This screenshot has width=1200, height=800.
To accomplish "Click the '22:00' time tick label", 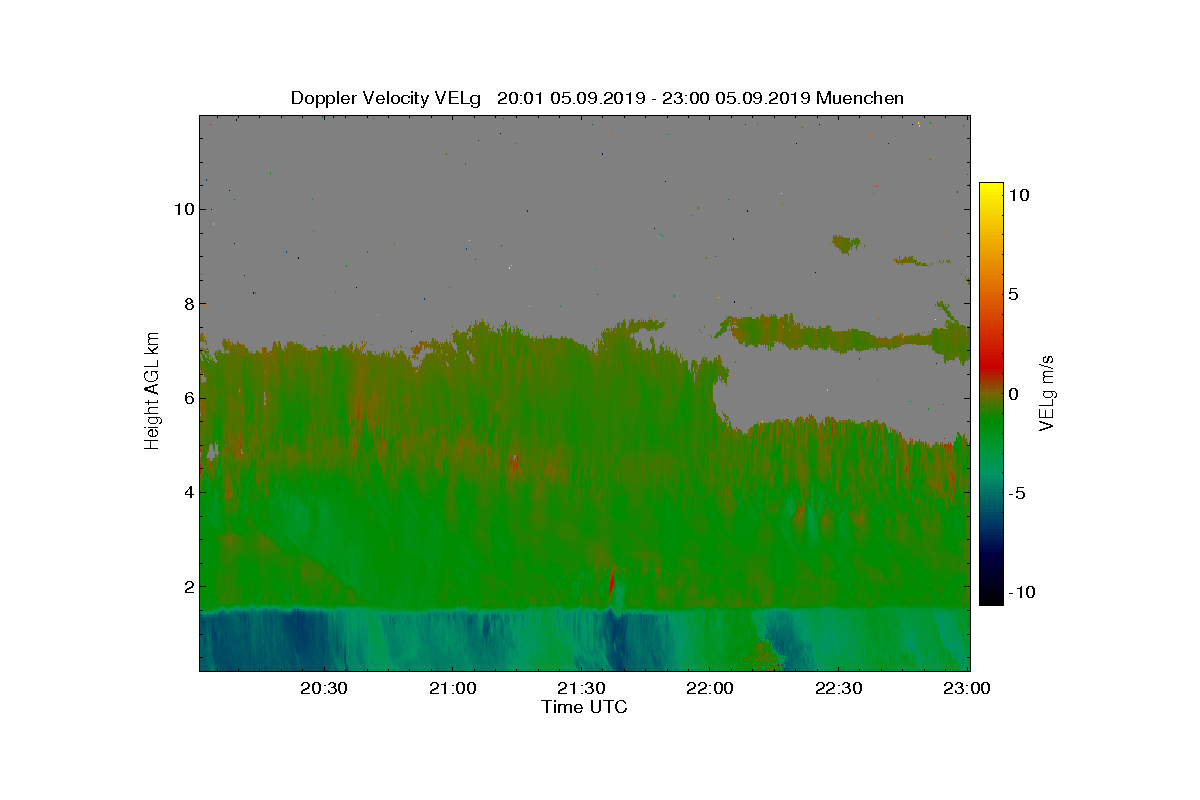I will pos(710,689).
